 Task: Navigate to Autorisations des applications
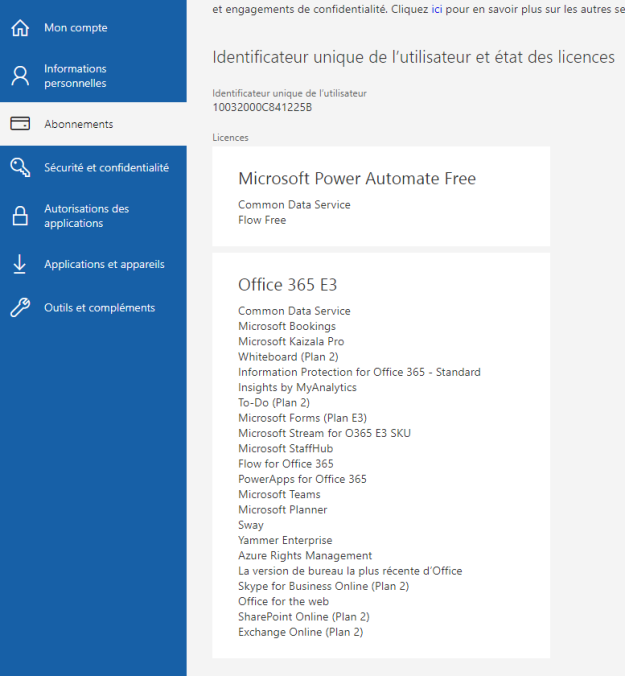pyautogui.click(x=86, y=216)
